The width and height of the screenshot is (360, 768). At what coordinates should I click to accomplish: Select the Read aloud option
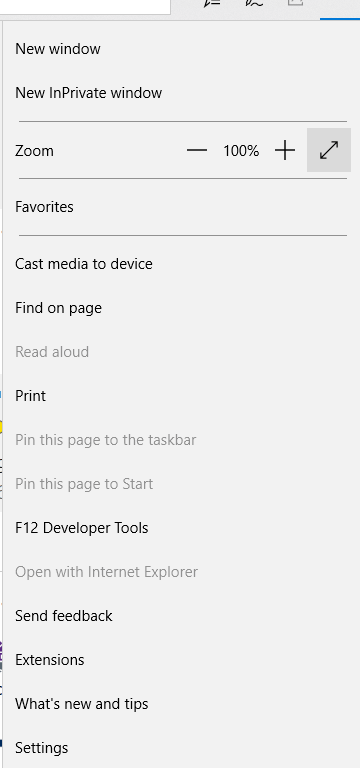point(181,352)
